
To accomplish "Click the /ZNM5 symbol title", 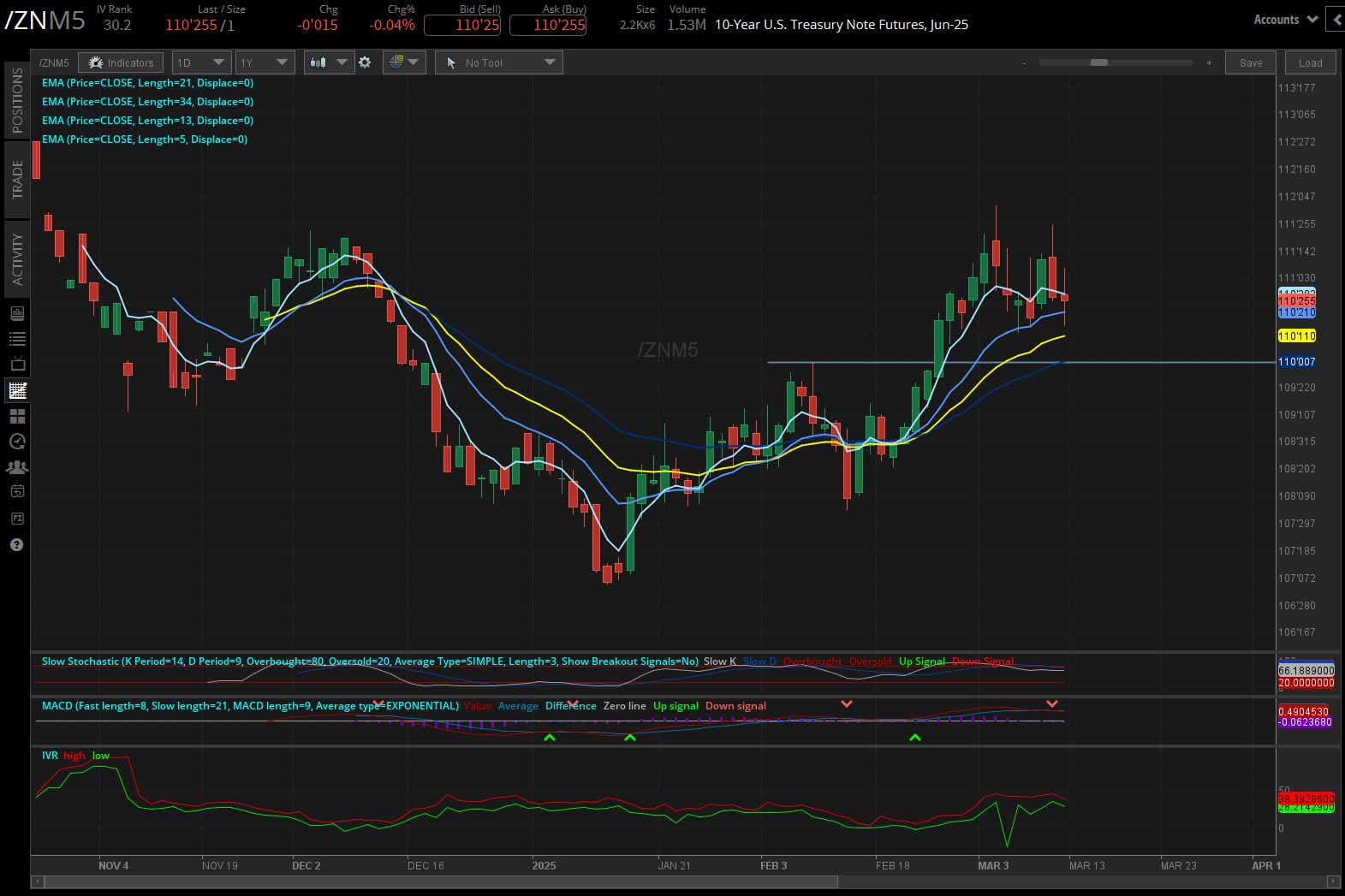I will (45, 21).
